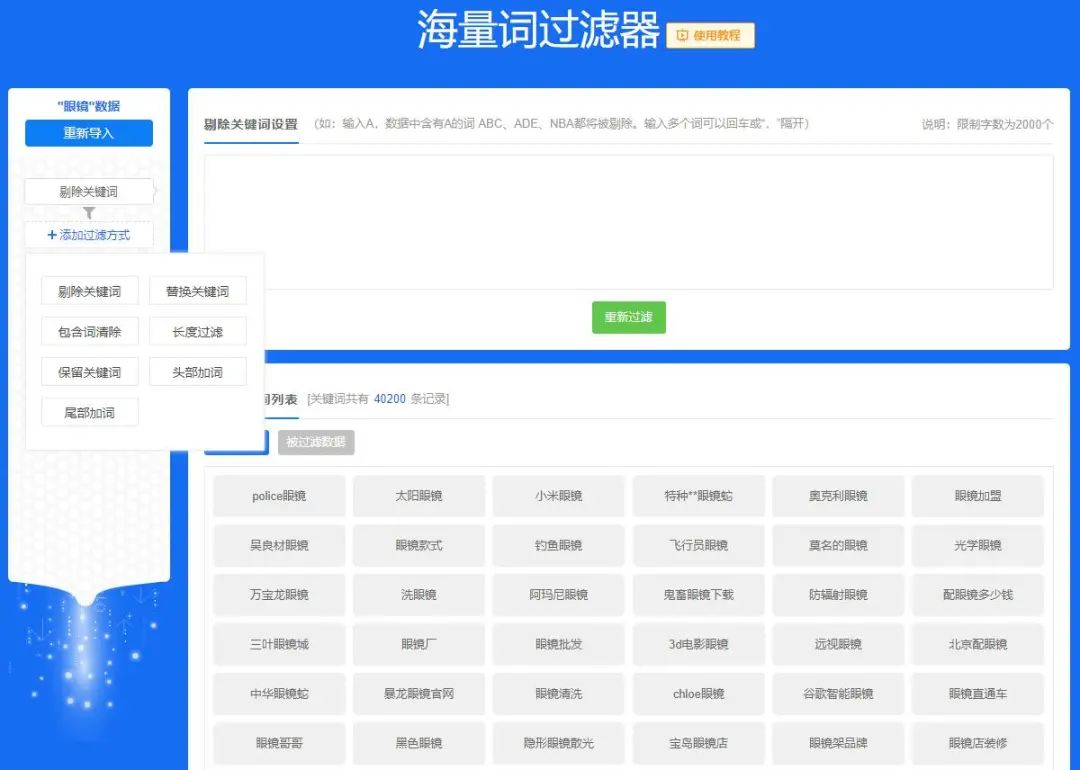Choose 尾部加词 from the popup
This screenshot has width=1080, height=770.
(89, 411)
